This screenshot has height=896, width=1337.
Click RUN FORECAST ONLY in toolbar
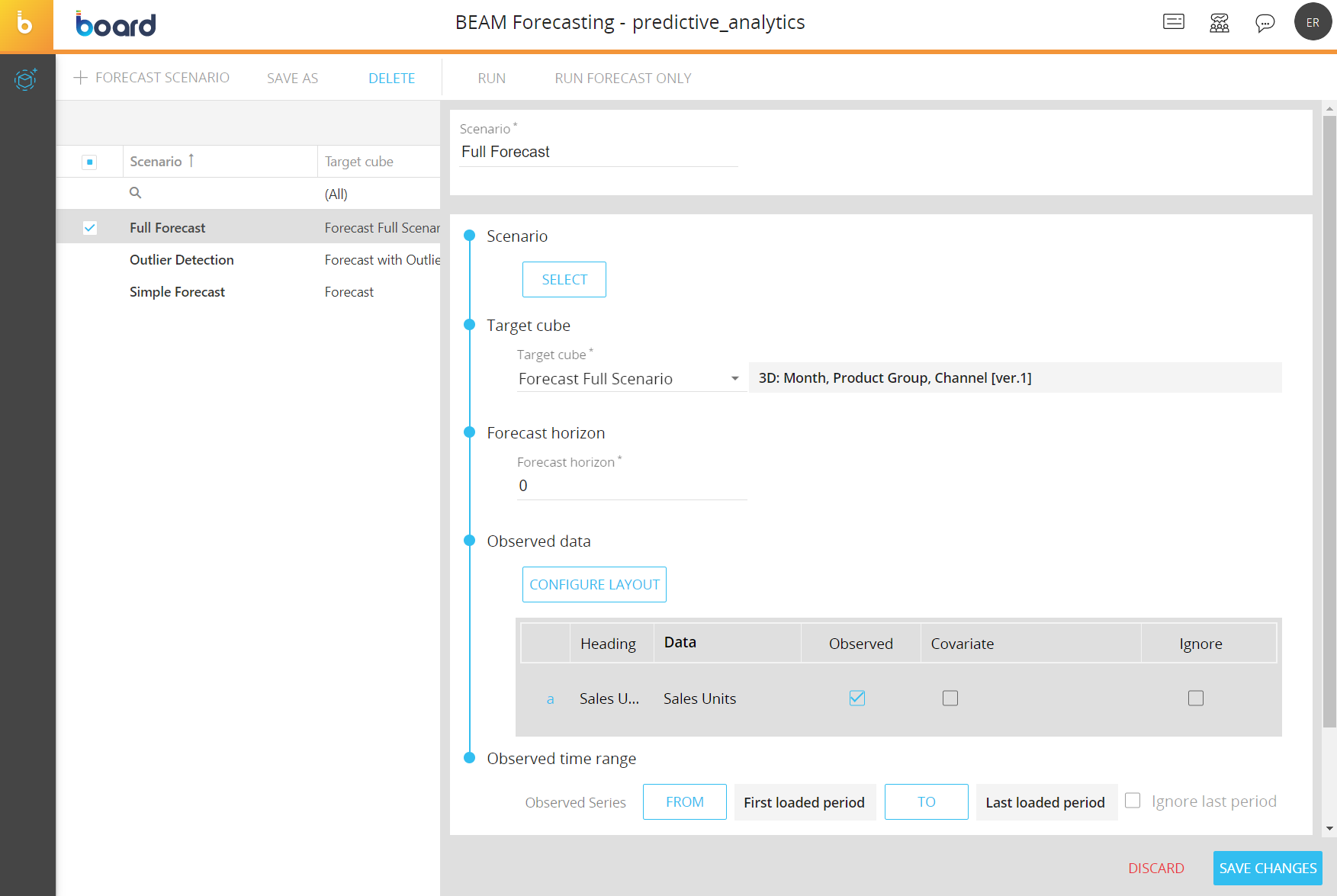[x=622, y=78]
